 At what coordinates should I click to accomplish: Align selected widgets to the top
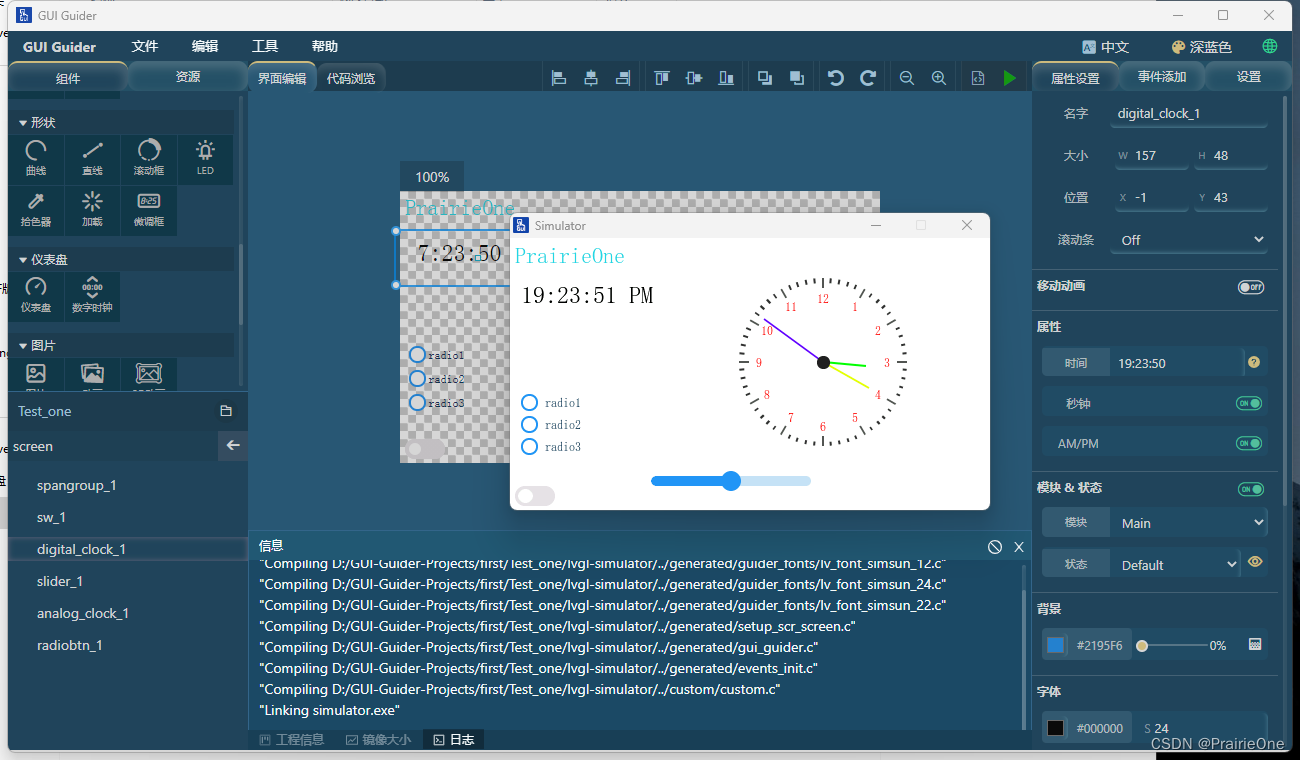[662, 78]
